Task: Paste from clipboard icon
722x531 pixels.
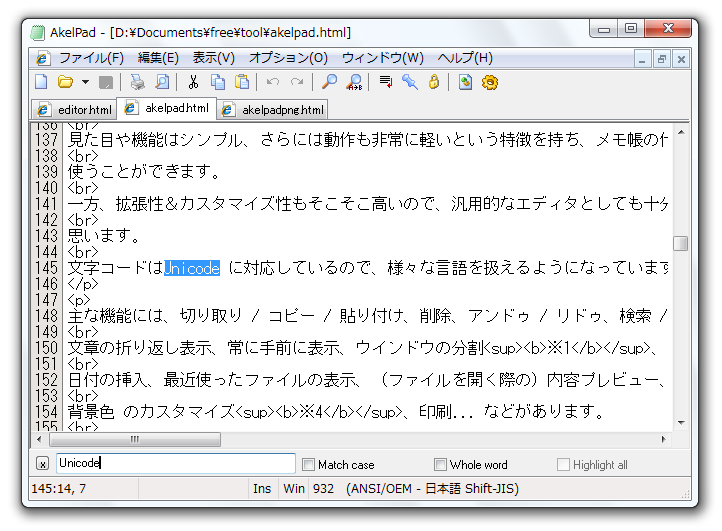Action: coord(242,82)
